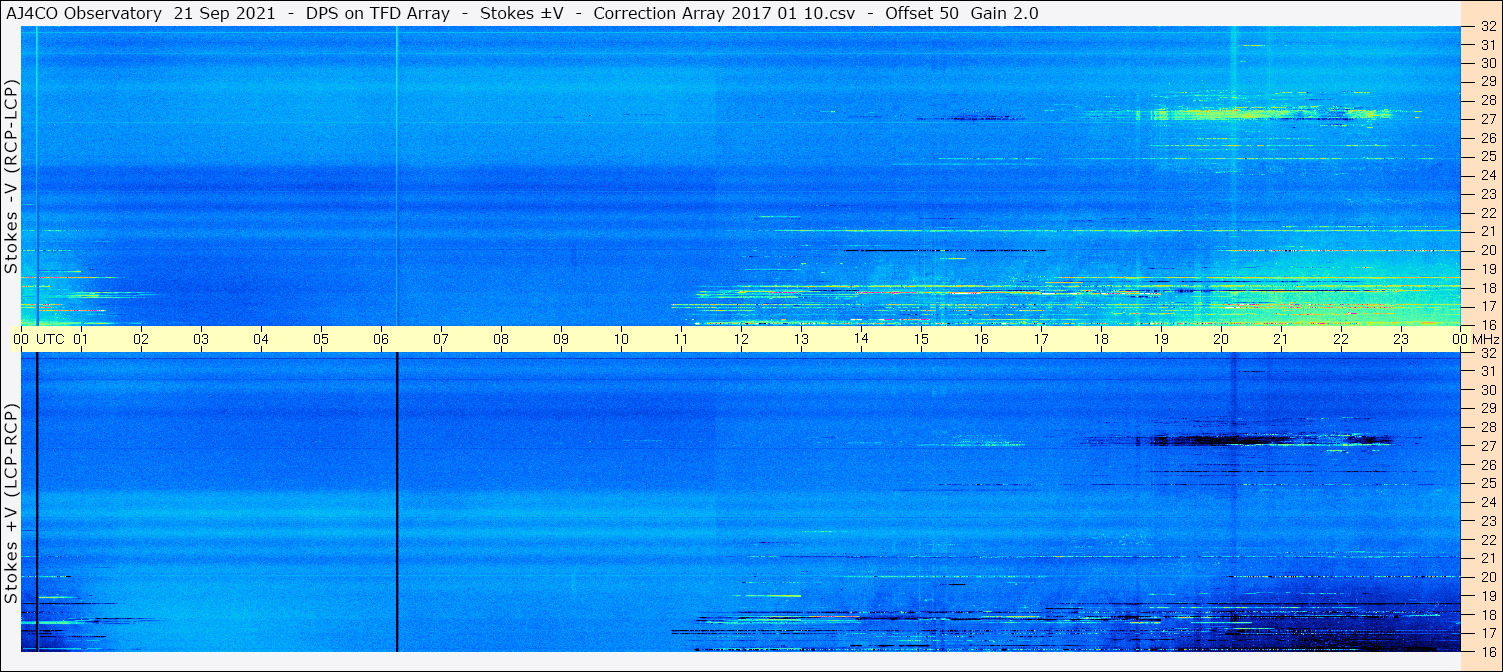Select the 27 MHz label of the upper Stokes -V panel
The image size is (1503, 672).
(x=1488, y=119)
